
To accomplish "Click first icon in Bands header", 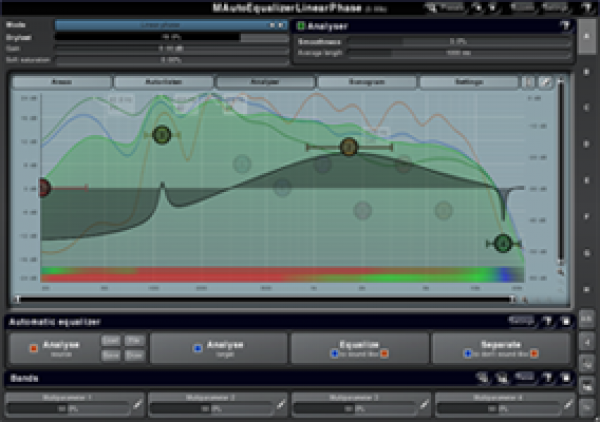I will point(483,378).
